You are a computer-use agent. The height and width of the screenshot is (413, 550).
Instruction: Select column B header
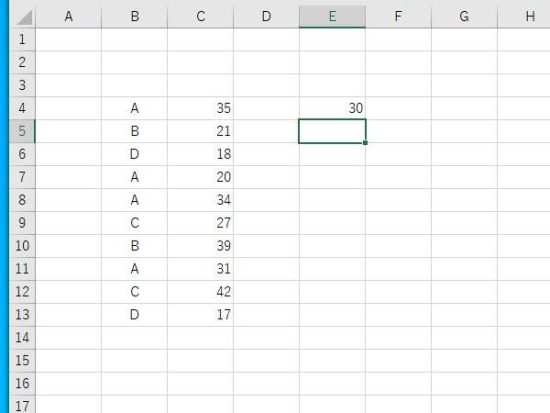click(x=135, y=16)
